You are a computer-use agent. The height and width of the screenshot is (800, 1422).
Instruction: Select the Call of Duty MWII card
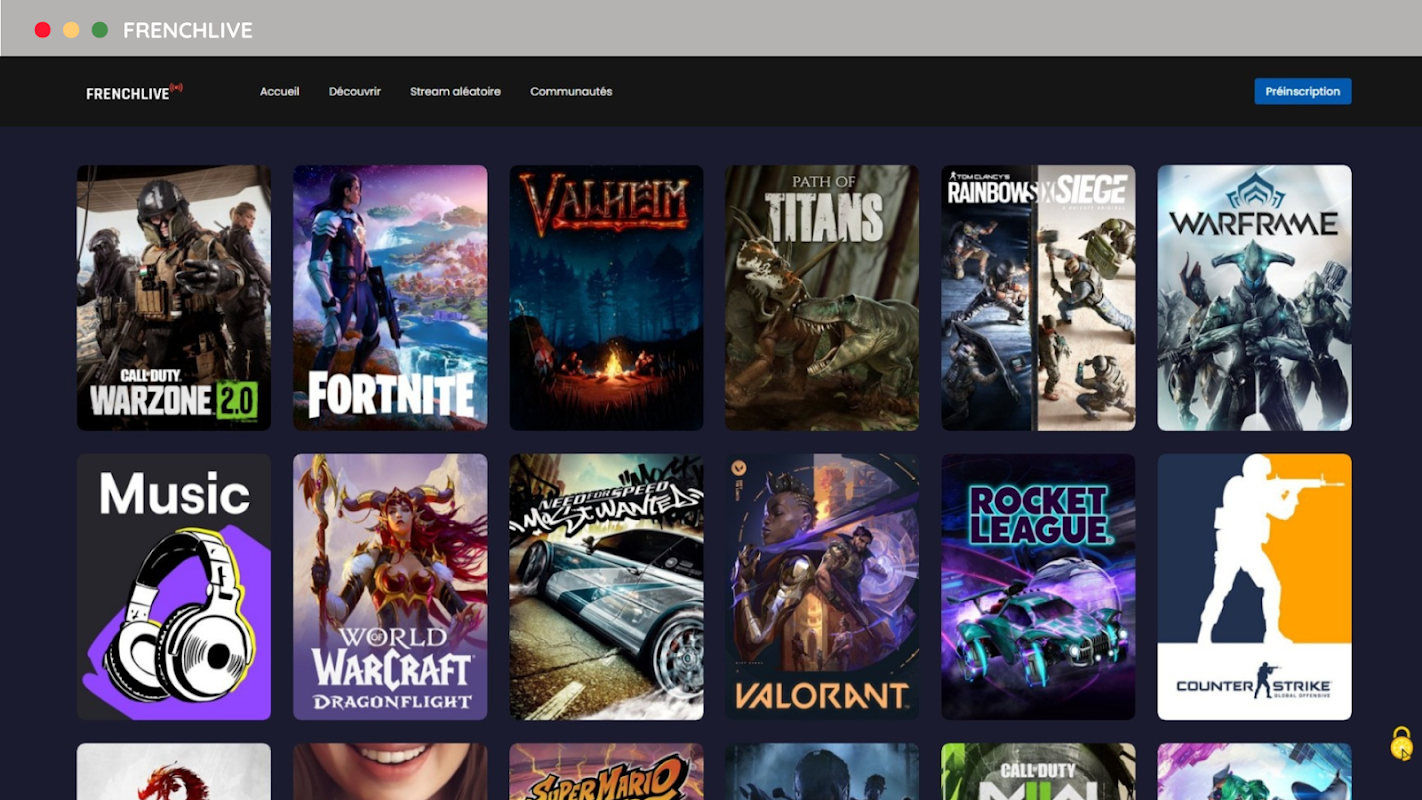coord(1038,772)
